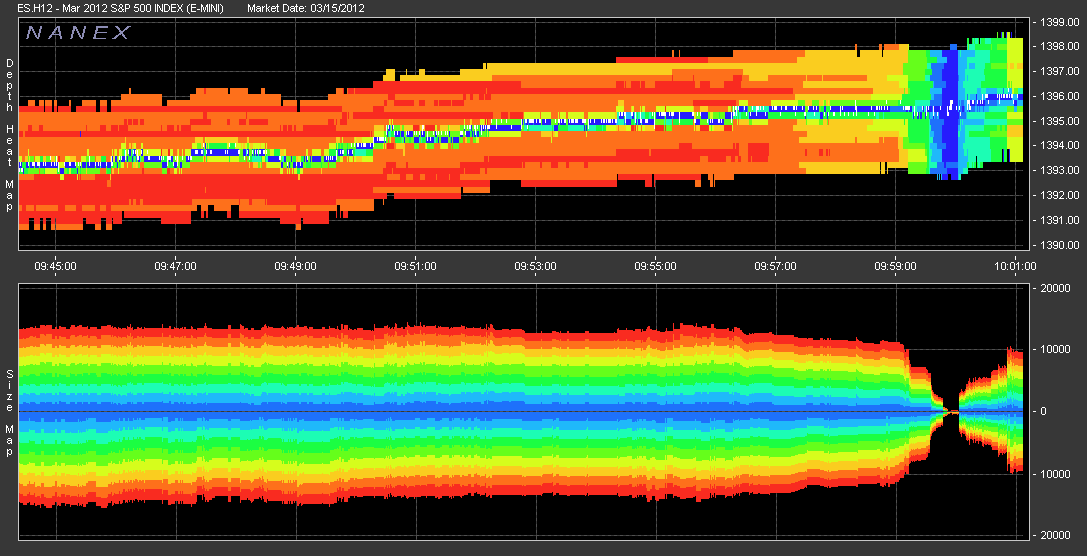Click the 09:45:00 time axis label
Screen dimensions: 1087x556
(56, 266)
